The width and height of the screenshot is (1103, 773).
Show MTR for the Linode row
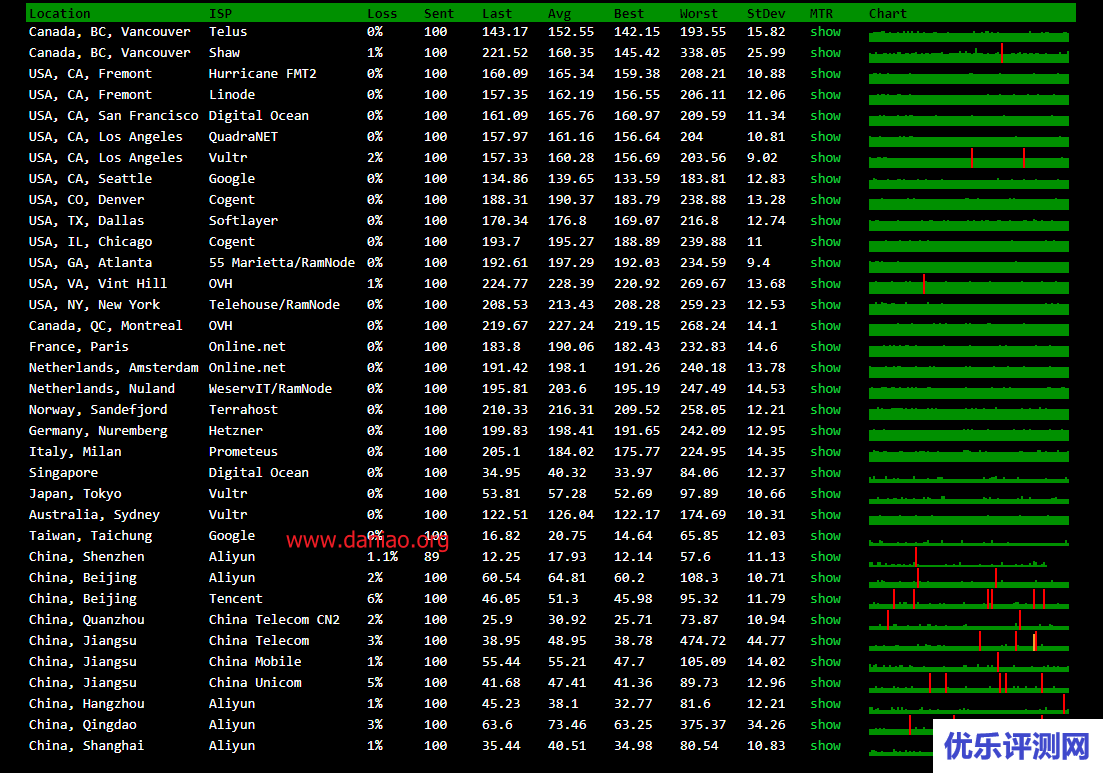[x=825, y=95]
